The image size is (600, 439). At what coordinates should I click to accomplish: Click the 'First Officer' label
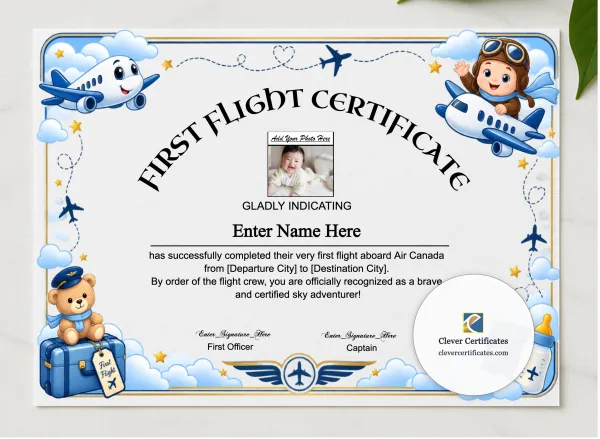pos(230,347)
